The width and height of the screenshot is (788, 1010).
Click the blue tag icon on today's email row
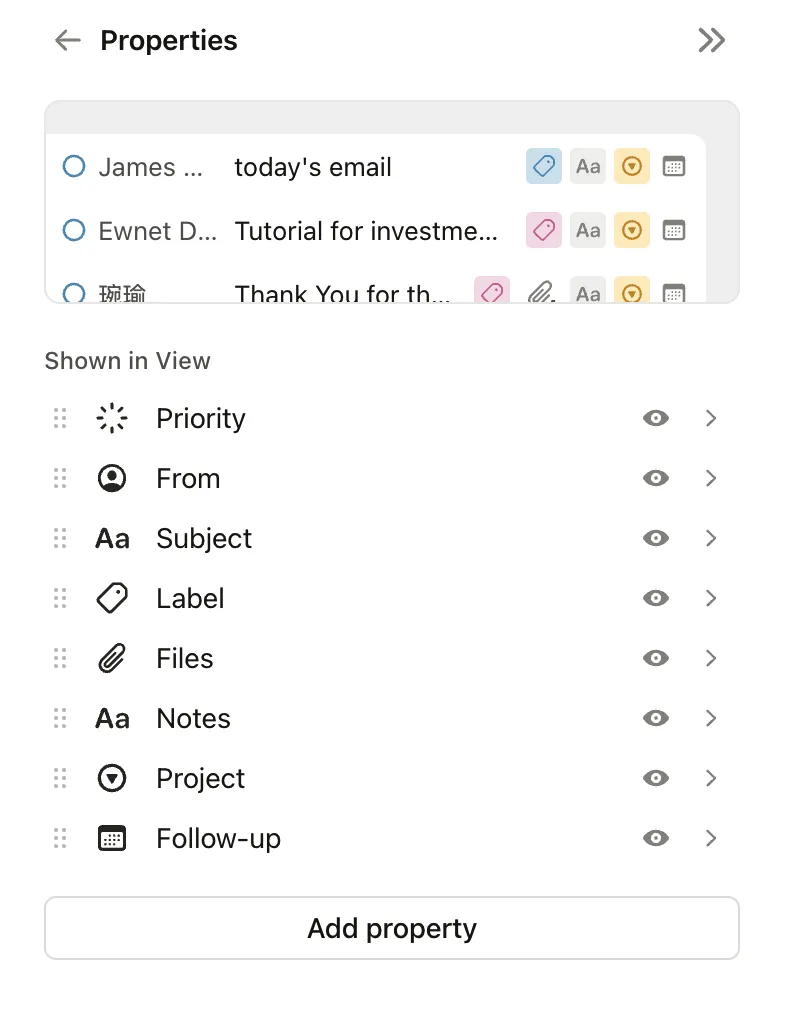click(x=543, y=166)
